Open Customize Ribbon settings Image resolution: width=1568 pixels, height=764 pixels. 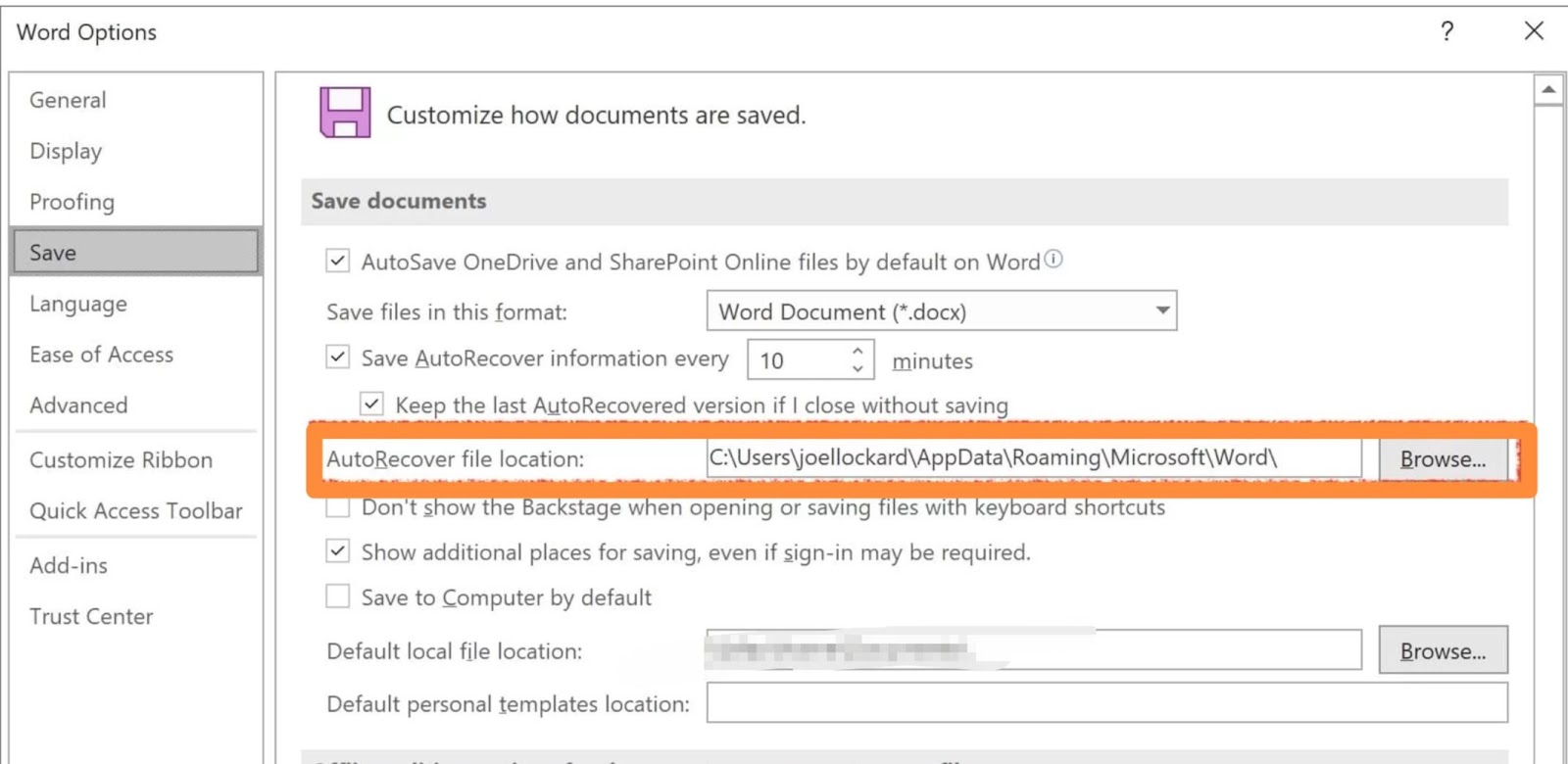[121, 460]
